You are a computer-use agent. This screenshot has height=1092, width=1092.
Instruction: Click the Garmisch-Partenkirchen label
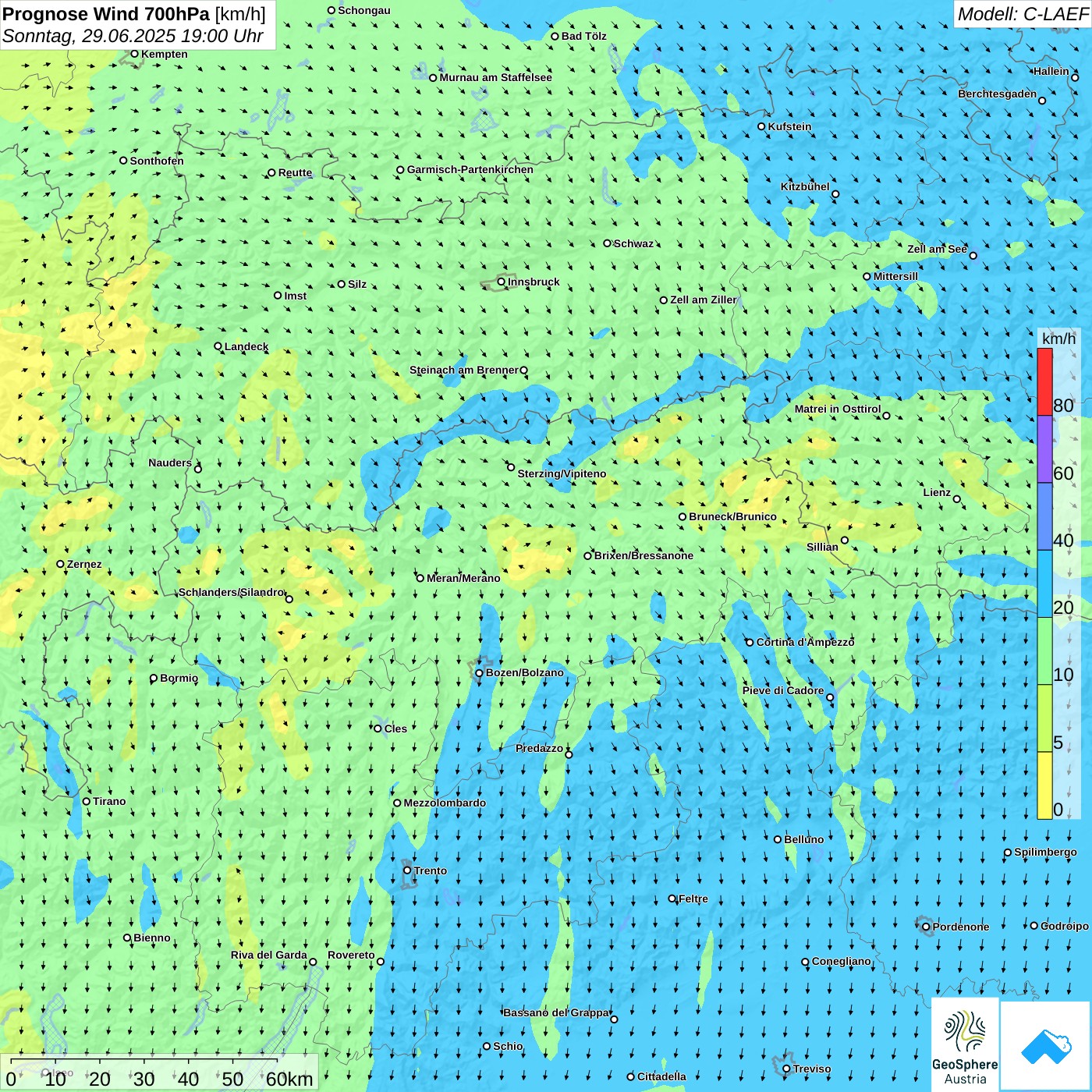470,169
